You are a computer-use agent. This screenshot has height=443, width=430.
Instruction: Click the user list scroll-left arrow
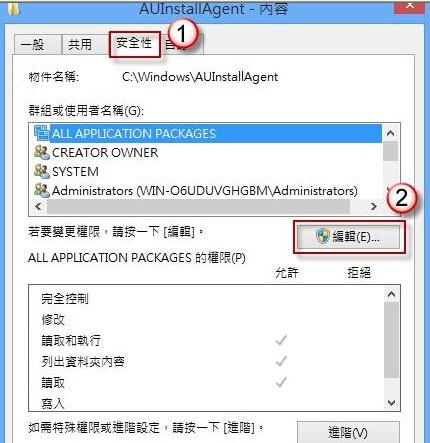pyautogui.click(x=39, y=207)
